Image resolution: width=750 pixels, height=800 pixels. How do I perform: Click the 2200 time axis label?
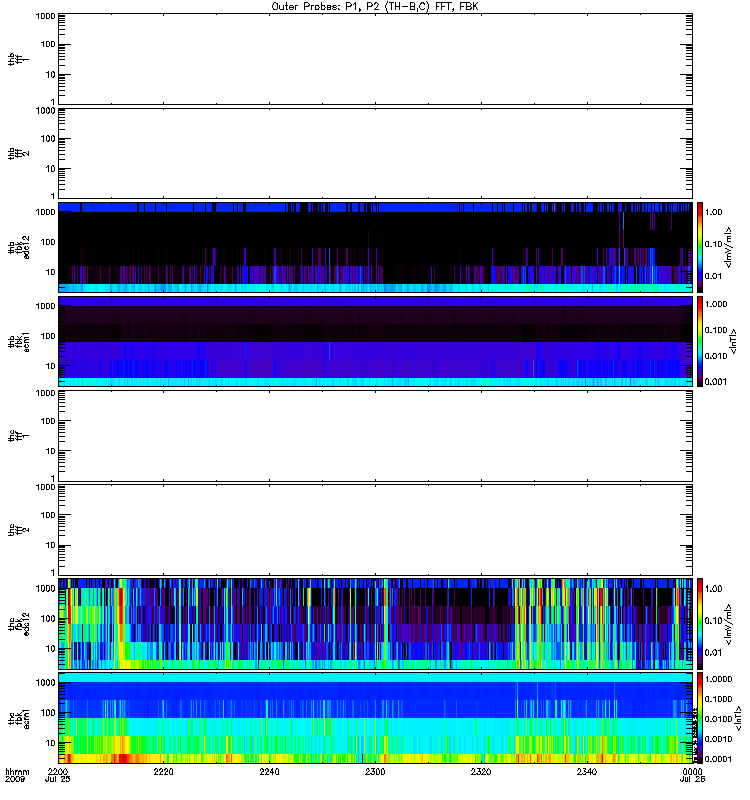(x=58, y=771)
